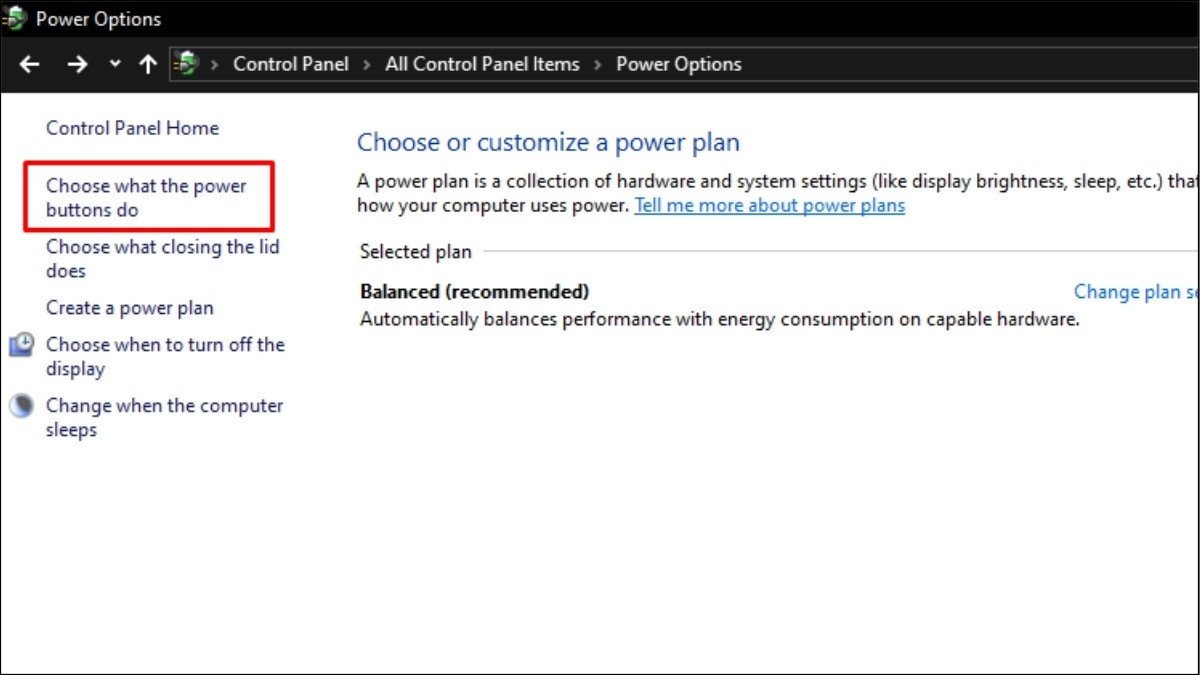Expand the chevron before Control Panel breadcrumb
Viewport: 1200px width, 675px height.
click(x=213, y=63)
